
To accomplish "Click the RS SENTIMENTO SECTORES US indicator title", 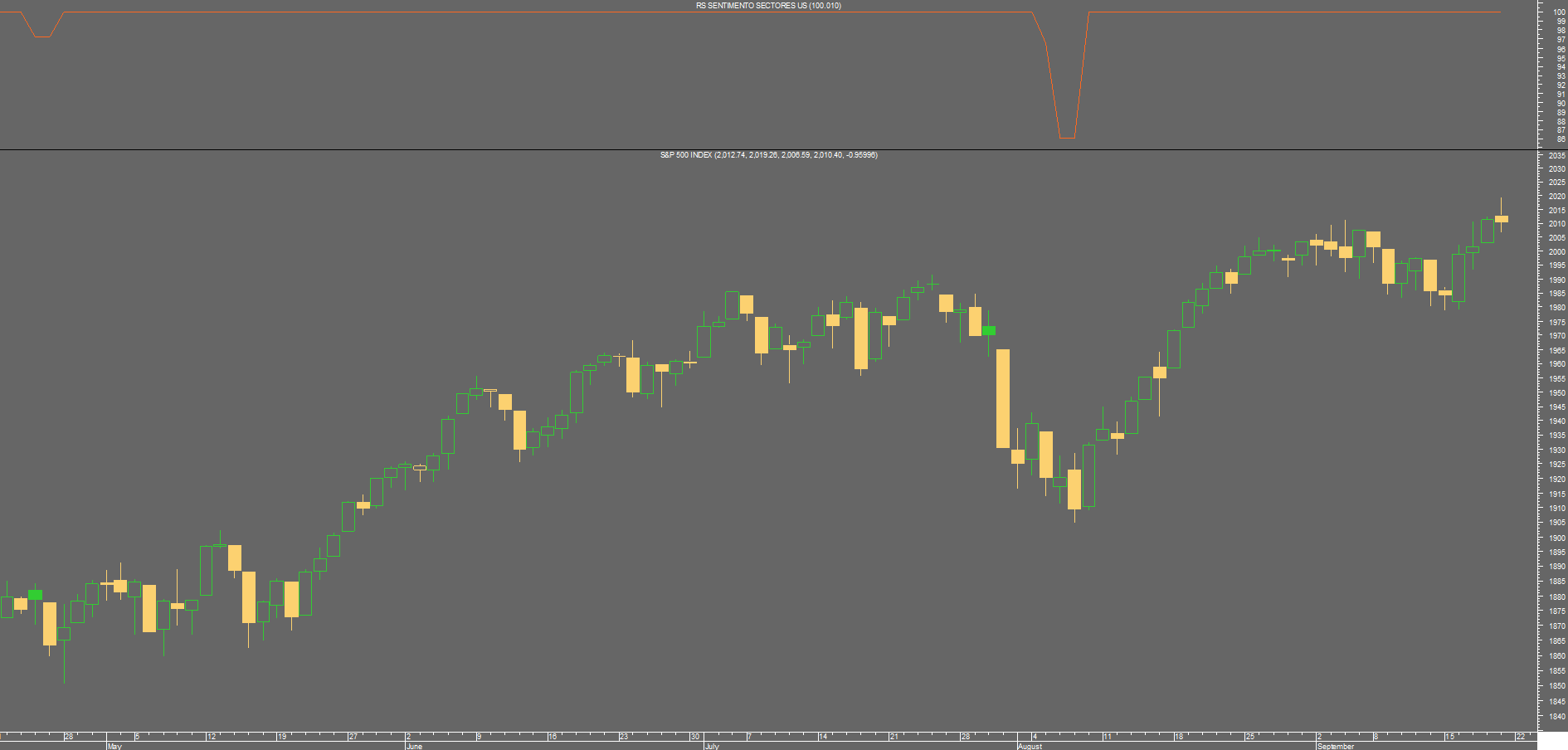I will (768, 6).
